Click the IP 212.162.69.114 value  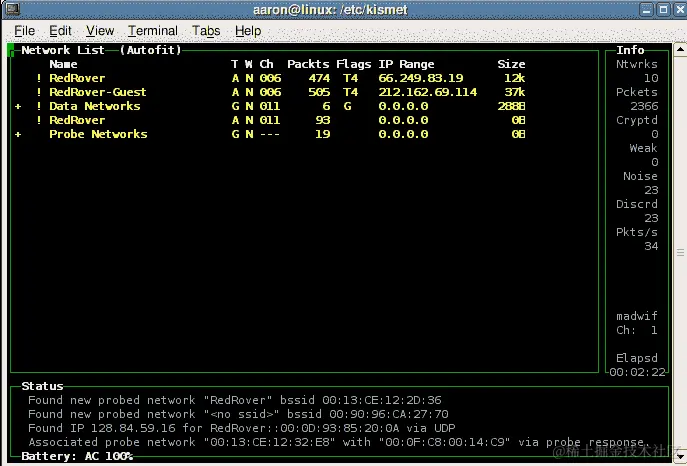[x=428, y=92]
